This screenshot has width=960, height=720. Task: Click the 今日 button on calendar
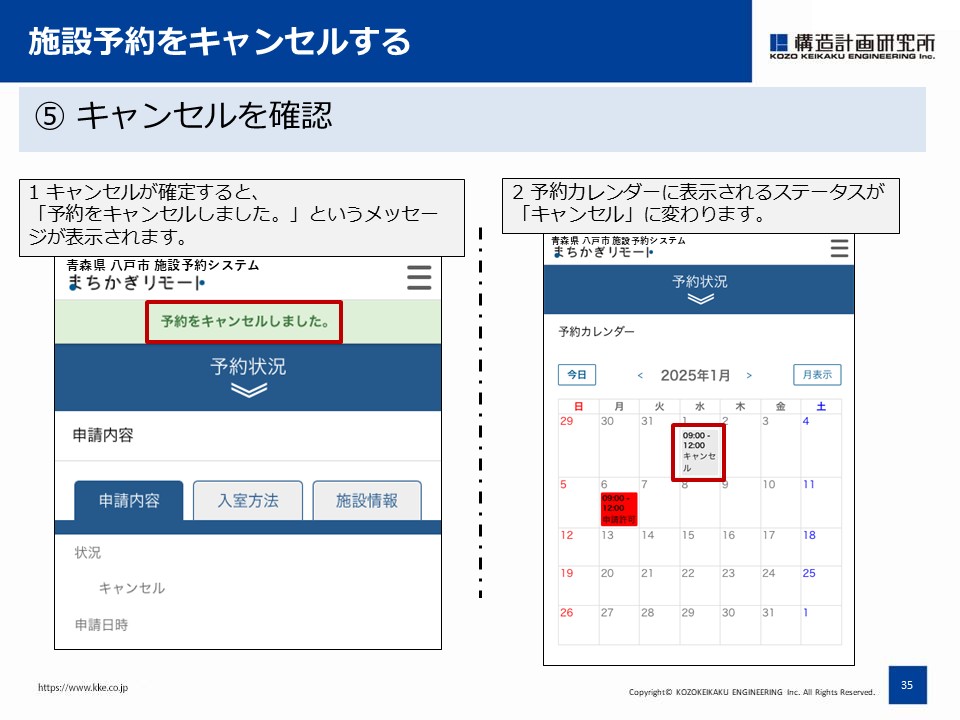click(577, 375)
